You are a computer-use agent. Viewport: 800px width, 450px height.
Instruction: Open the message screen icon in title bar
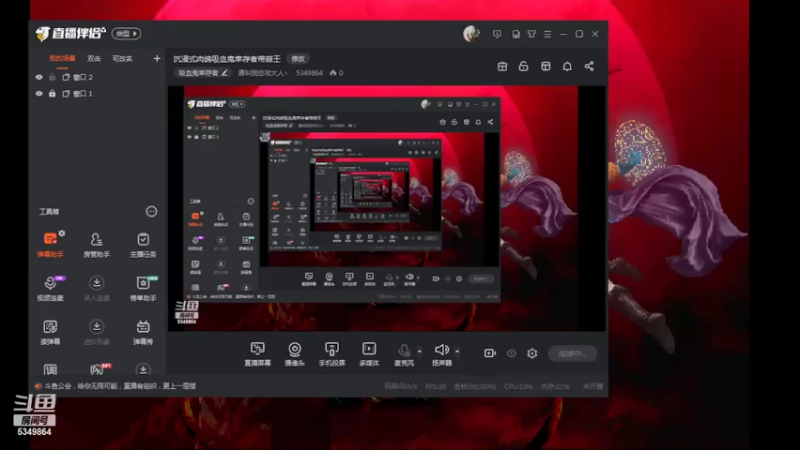tap(497, 34)
